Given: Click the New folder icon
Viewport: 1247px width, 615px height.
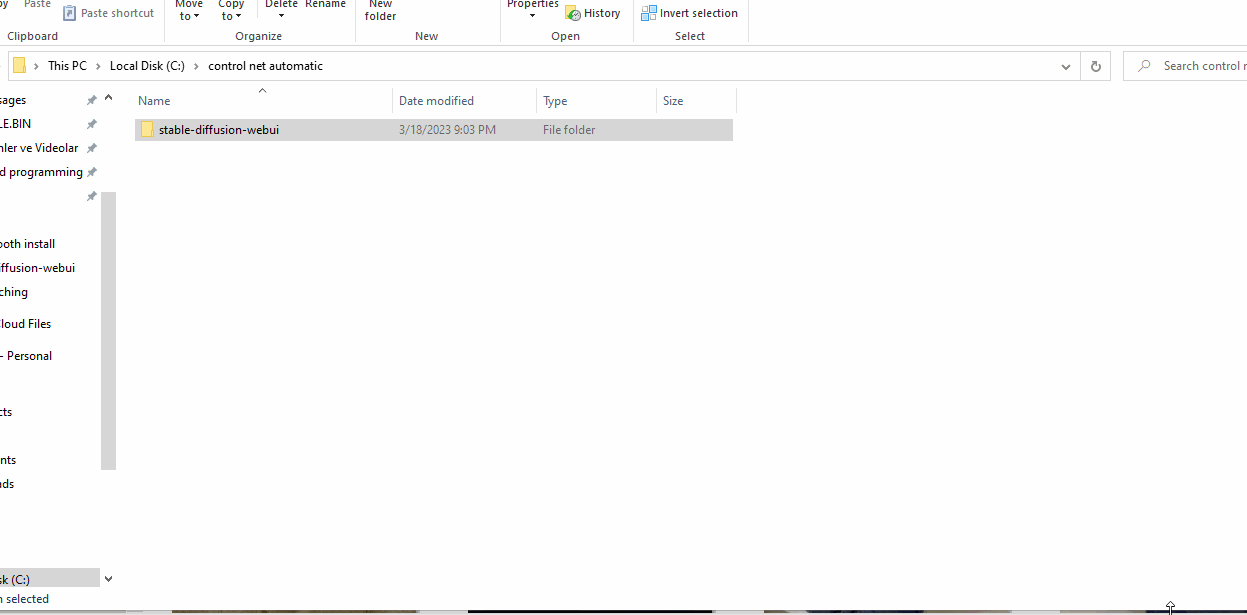Looking at the screenshot, I should (x=380, y=10).
